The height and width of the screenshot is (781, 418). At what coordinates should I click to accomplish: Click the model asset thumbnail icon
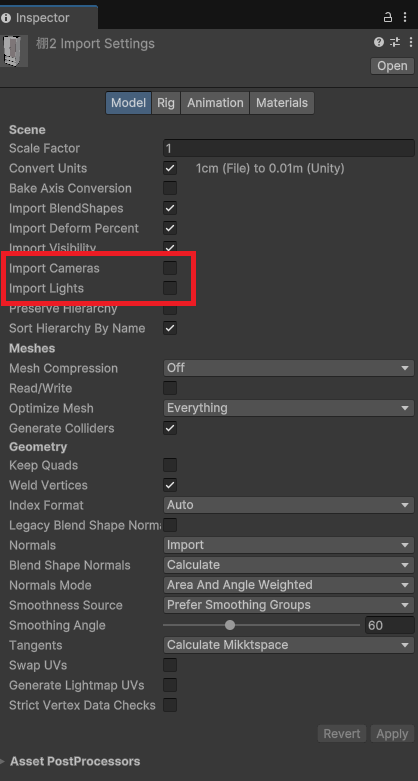14,51
